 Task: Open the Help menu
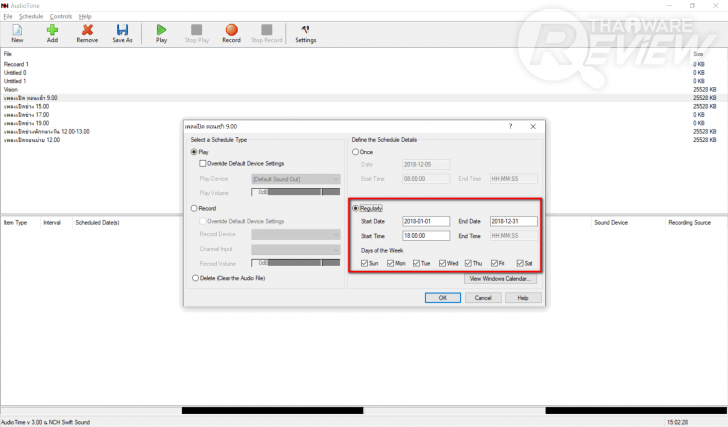tap(85, 16)
